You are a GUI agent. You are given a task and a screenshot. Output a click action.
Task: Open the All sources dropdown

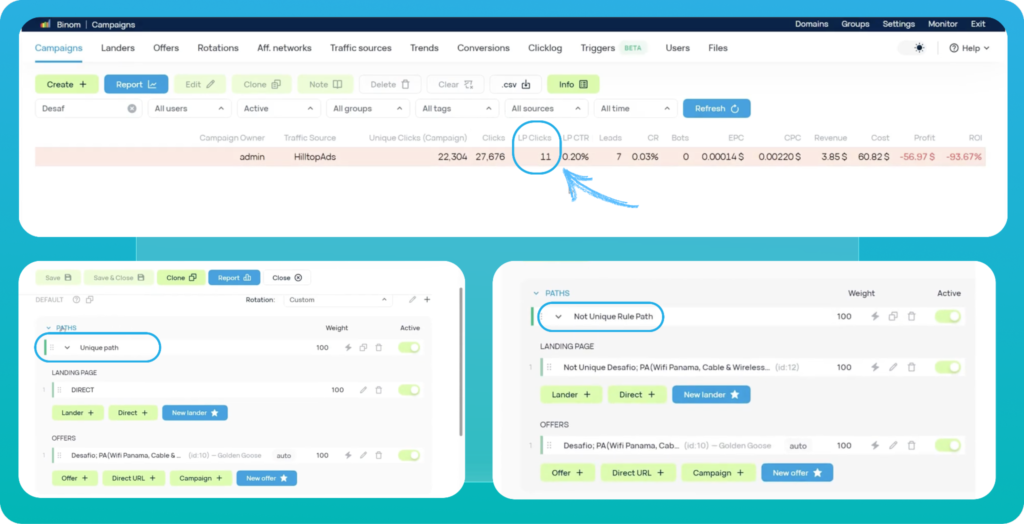tap(546, 108)
